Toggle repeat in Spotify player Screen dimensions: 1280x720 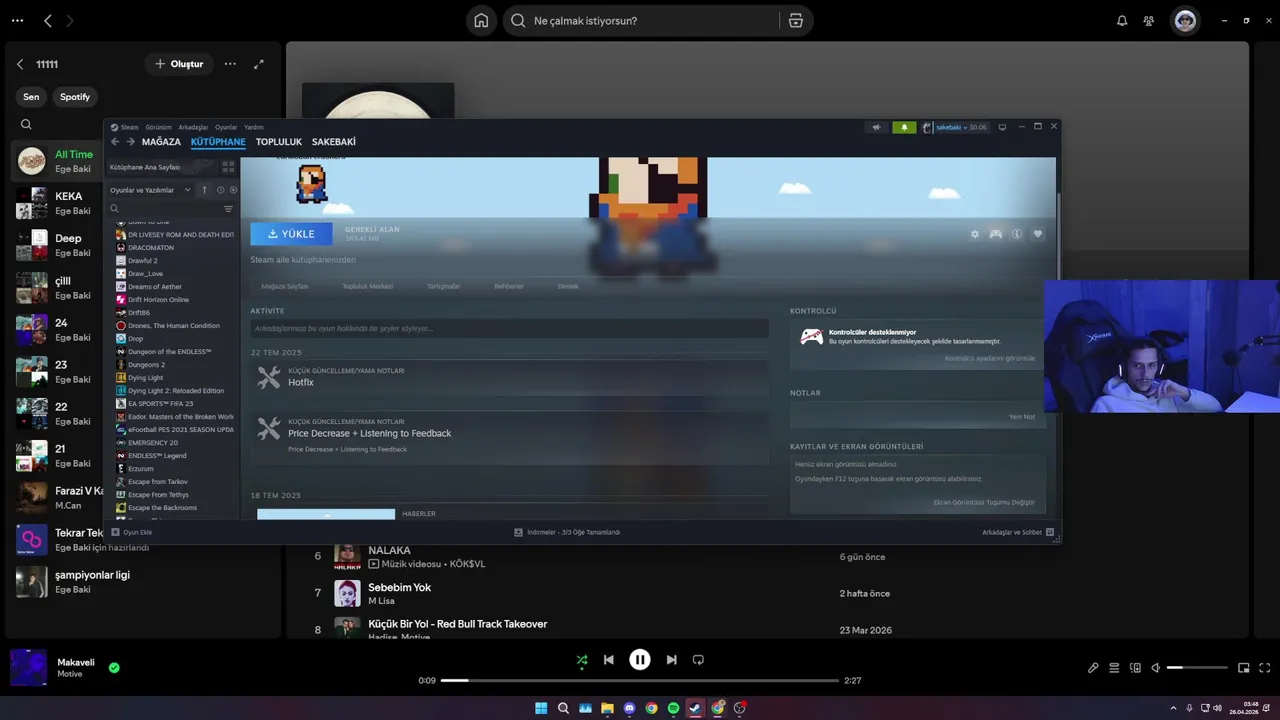[x=698, y=660]
